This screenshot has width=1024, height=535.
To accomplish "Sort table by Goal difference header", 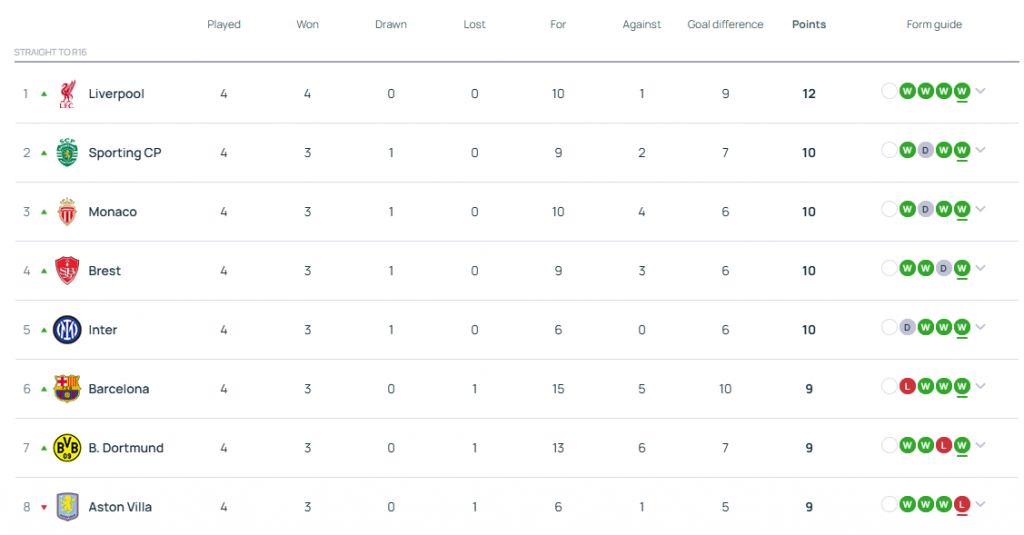I will pos(725,24).
